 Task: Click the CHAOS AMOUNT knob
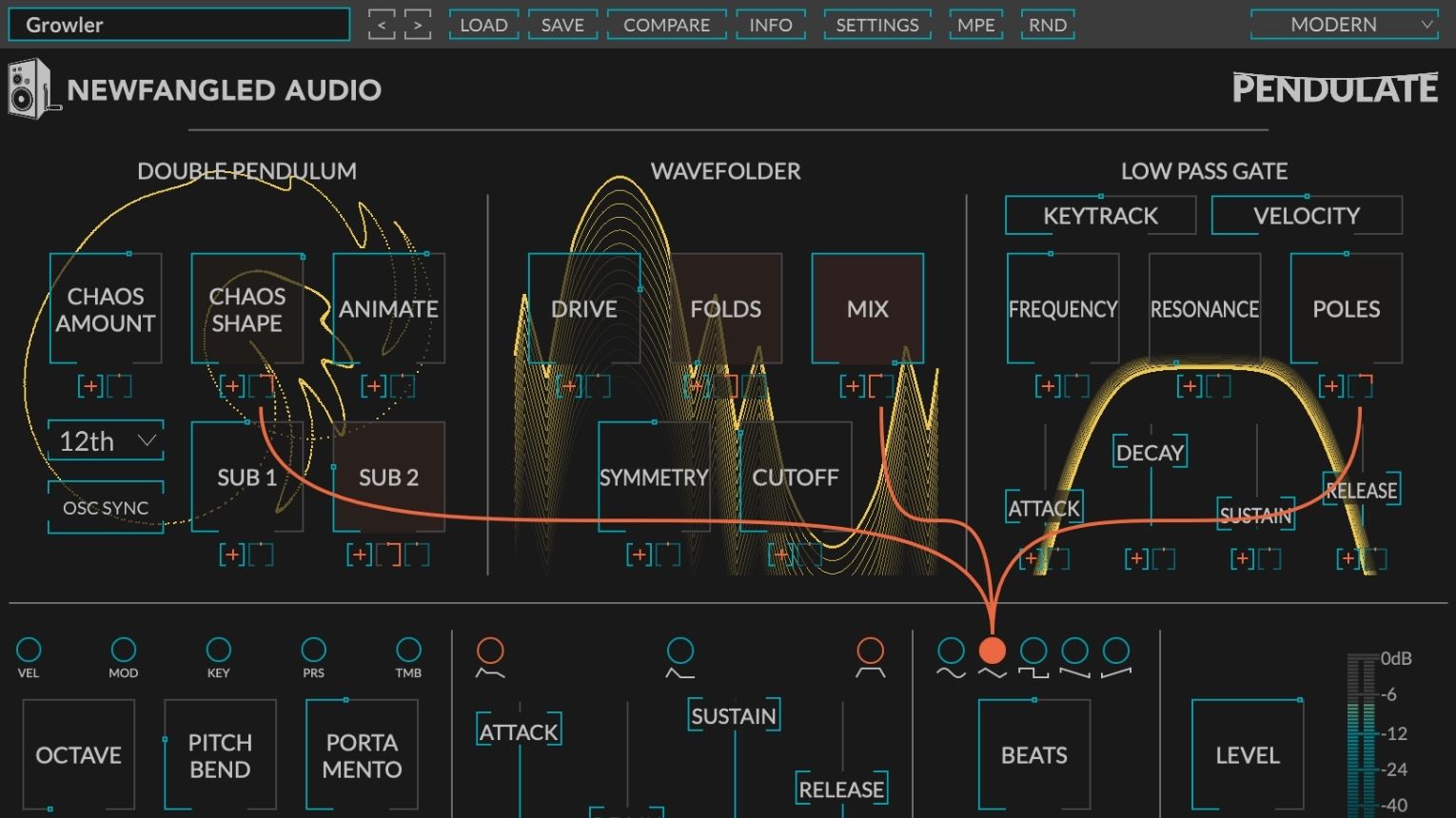(x=106, y=309)
